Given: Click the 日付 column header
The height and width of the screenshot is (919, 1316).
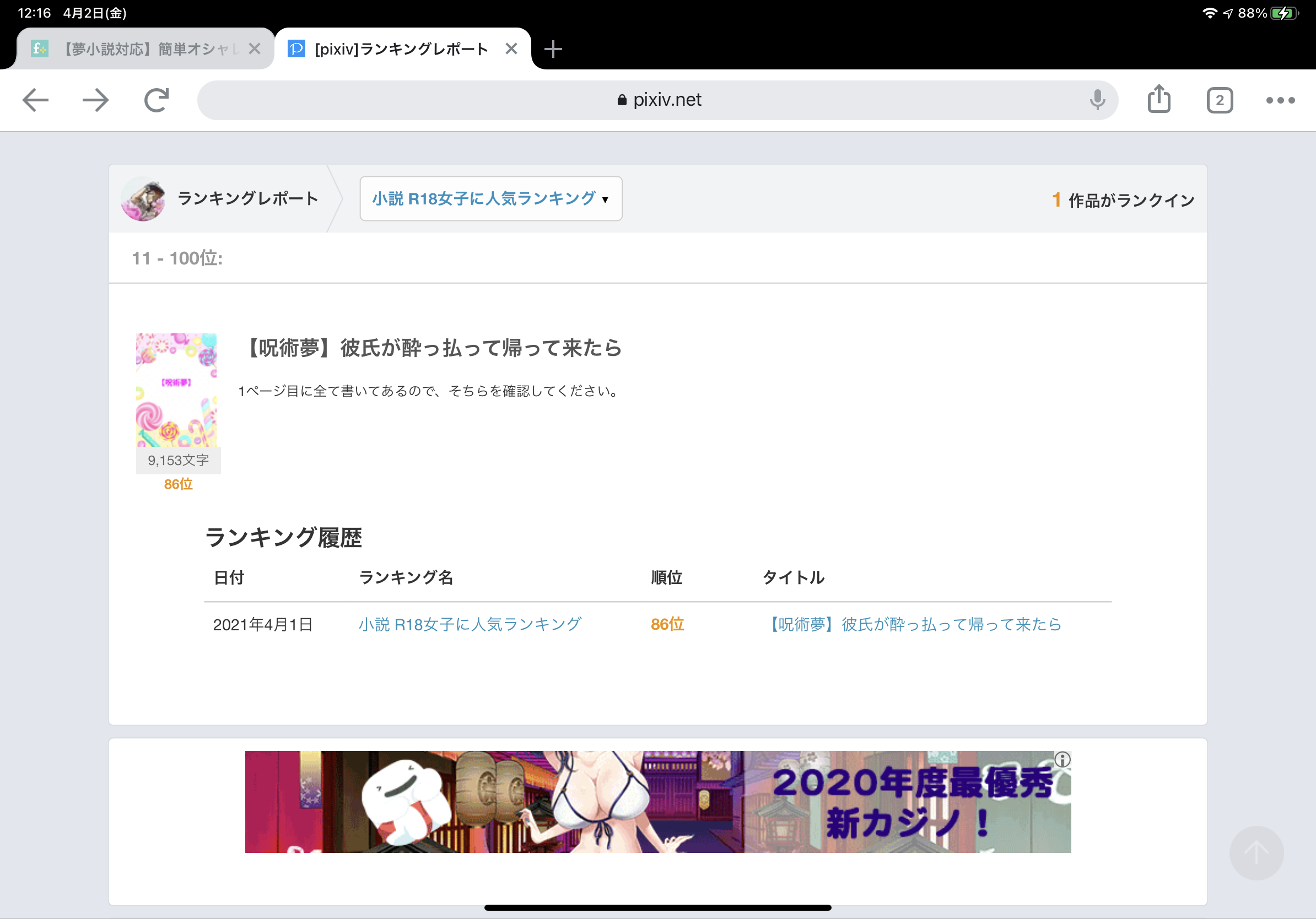Looking at the screenshot, I should pos(229,577).
